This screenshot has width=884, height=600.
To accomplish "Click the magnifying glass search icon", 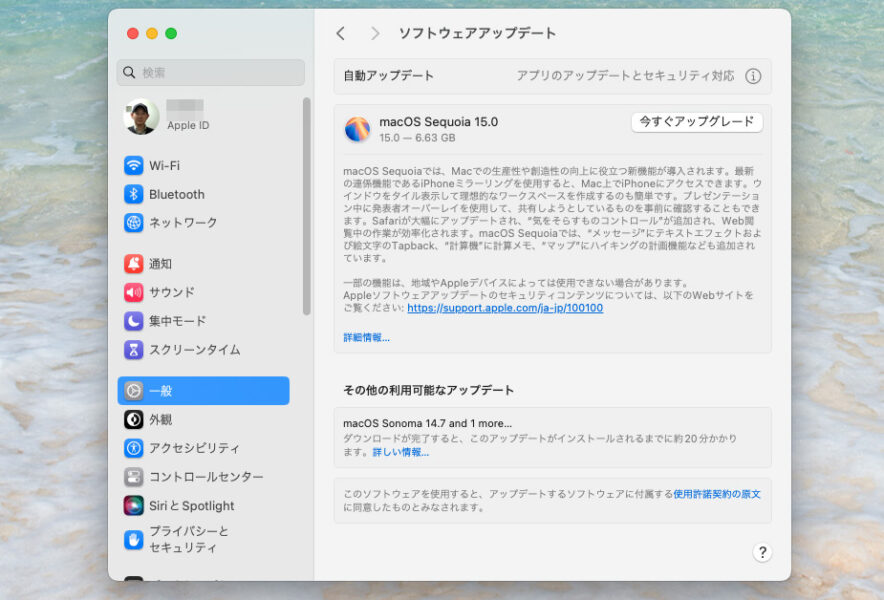I will [129, 72].
